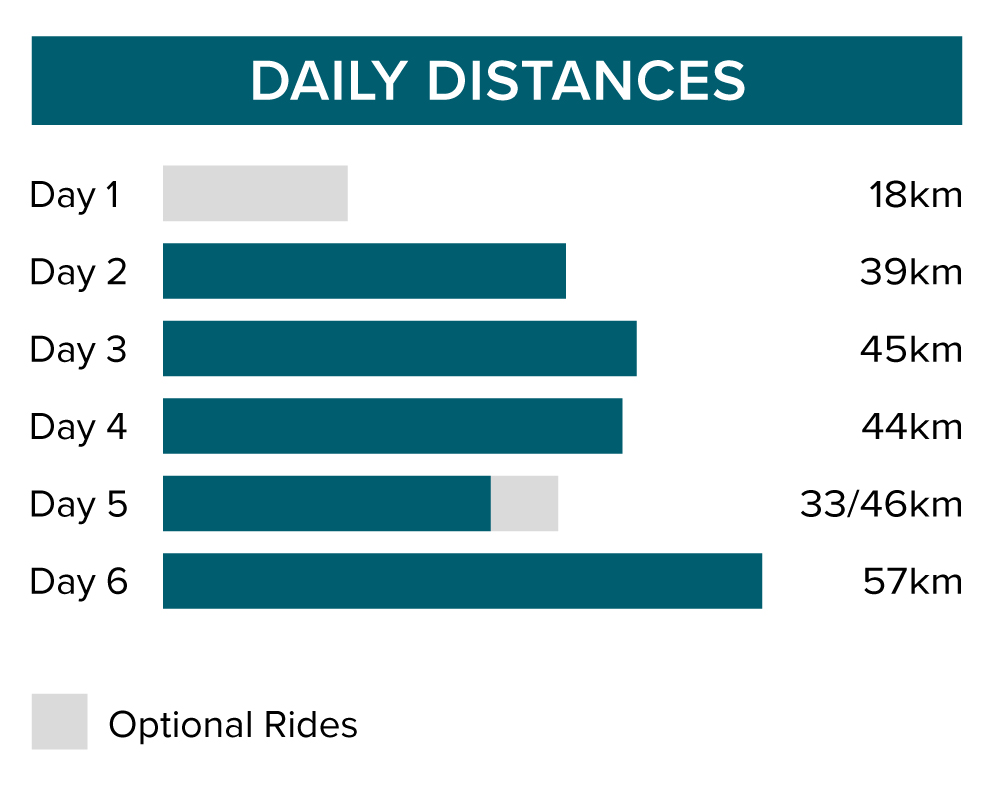Viewport: 1000px width, 797px height.
Task: Click the teal Day 3 bar
Action: pyautogui.click(x=399, y=348)
